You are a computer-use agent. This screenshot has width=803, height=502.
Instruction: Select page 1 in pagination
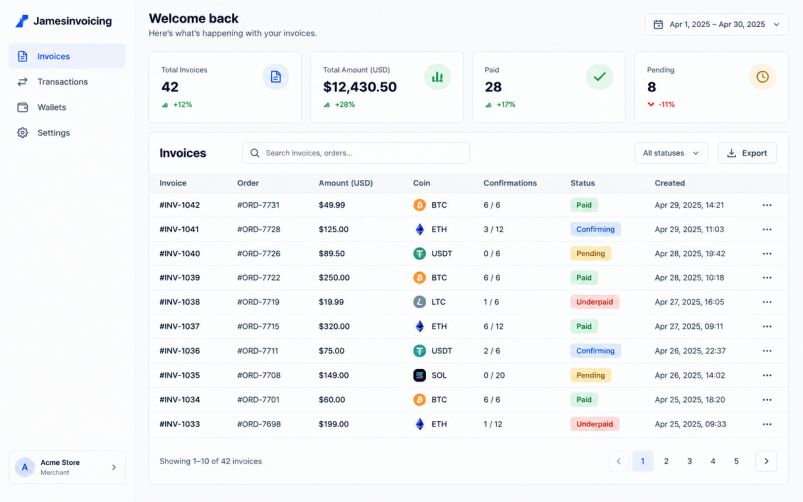(643, 462)
